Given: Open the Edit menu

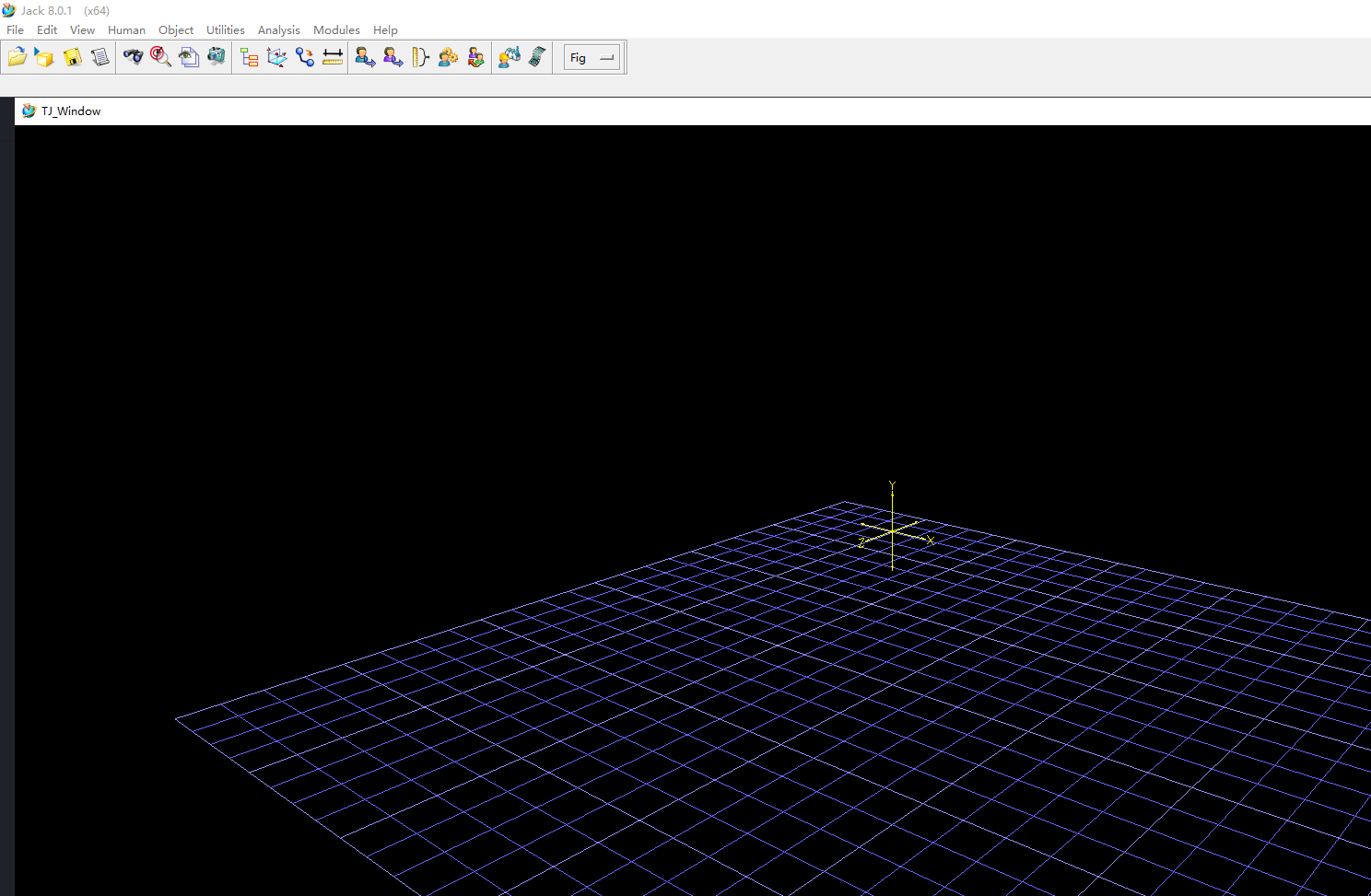Looking at the screenshot, I should click(47, 30).
